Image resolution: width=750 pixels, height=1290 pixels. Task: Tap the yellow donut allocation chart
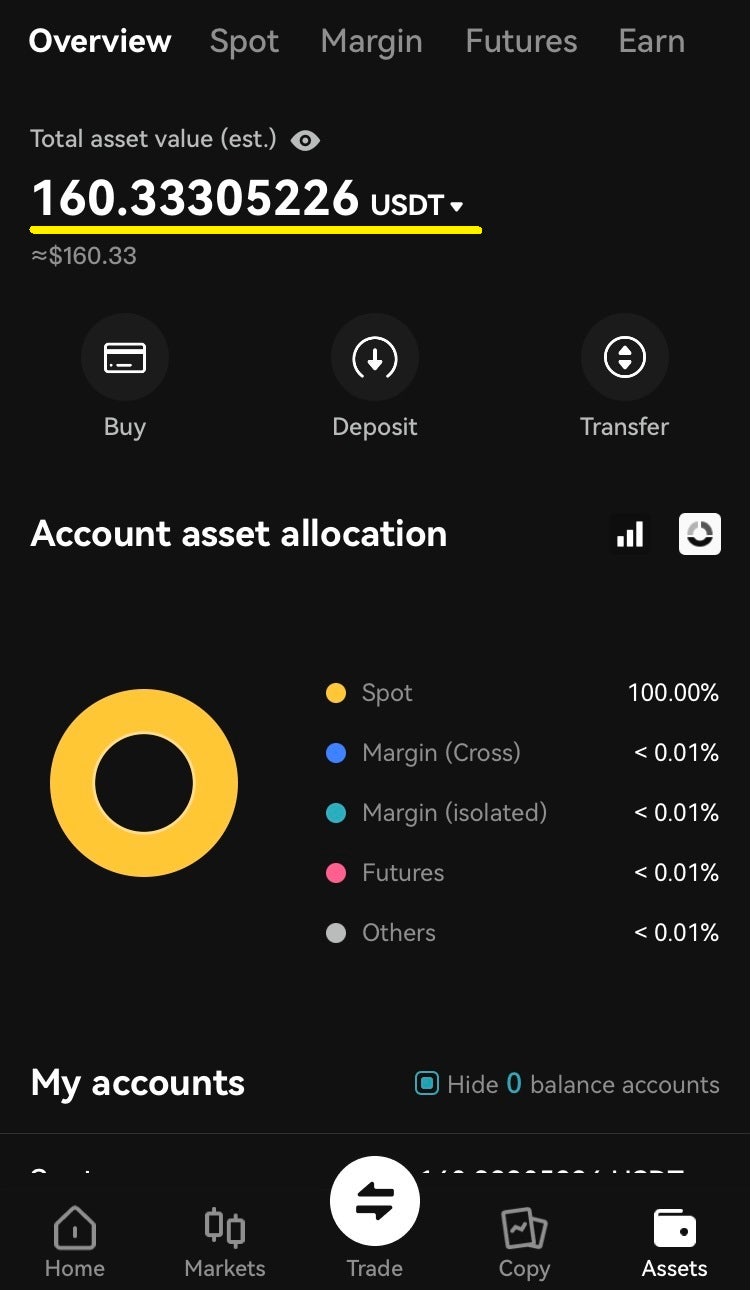tap(70, 783)
